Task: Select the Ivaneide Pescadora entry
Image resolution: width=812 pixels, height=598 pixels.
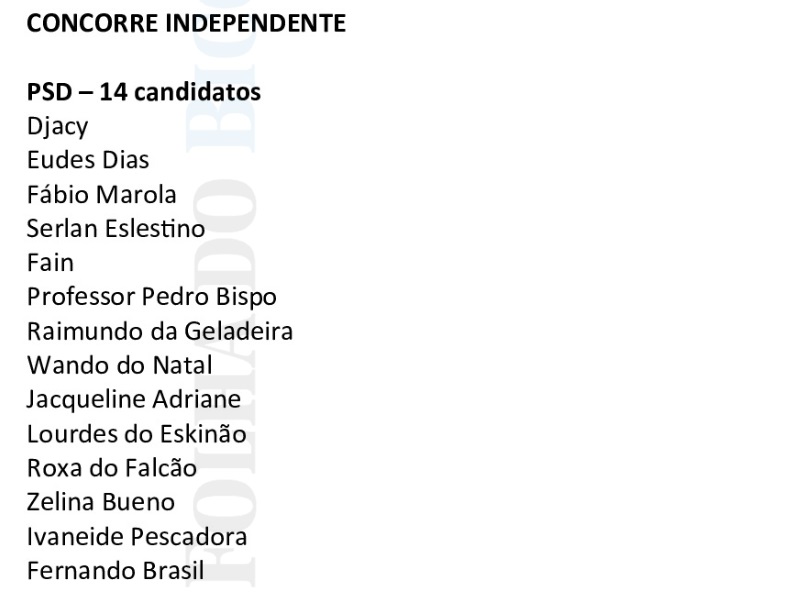Action: [136, 536]
